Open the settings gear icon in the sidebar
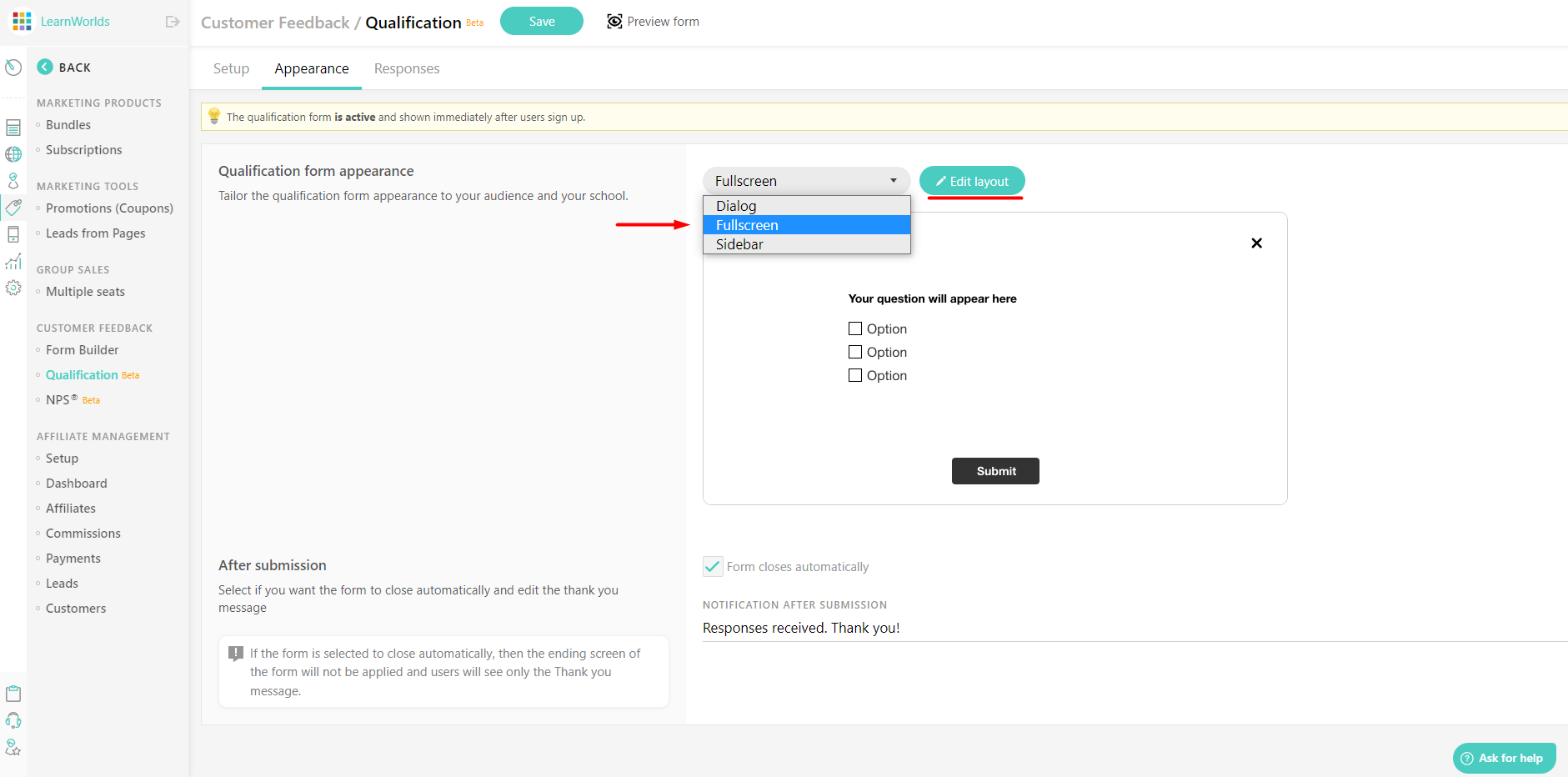 (13, 288)
